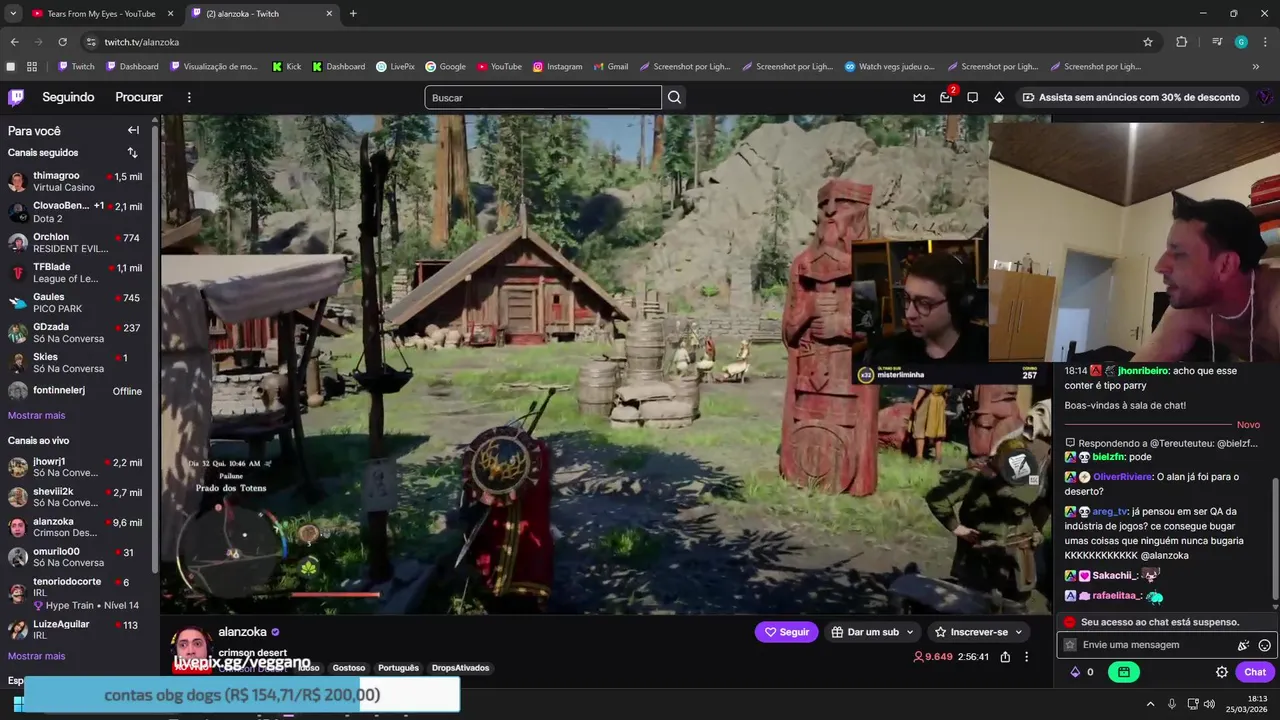Open the Instagram bookmark
The width and height of the screenshot is (1280, 720).
557,67
